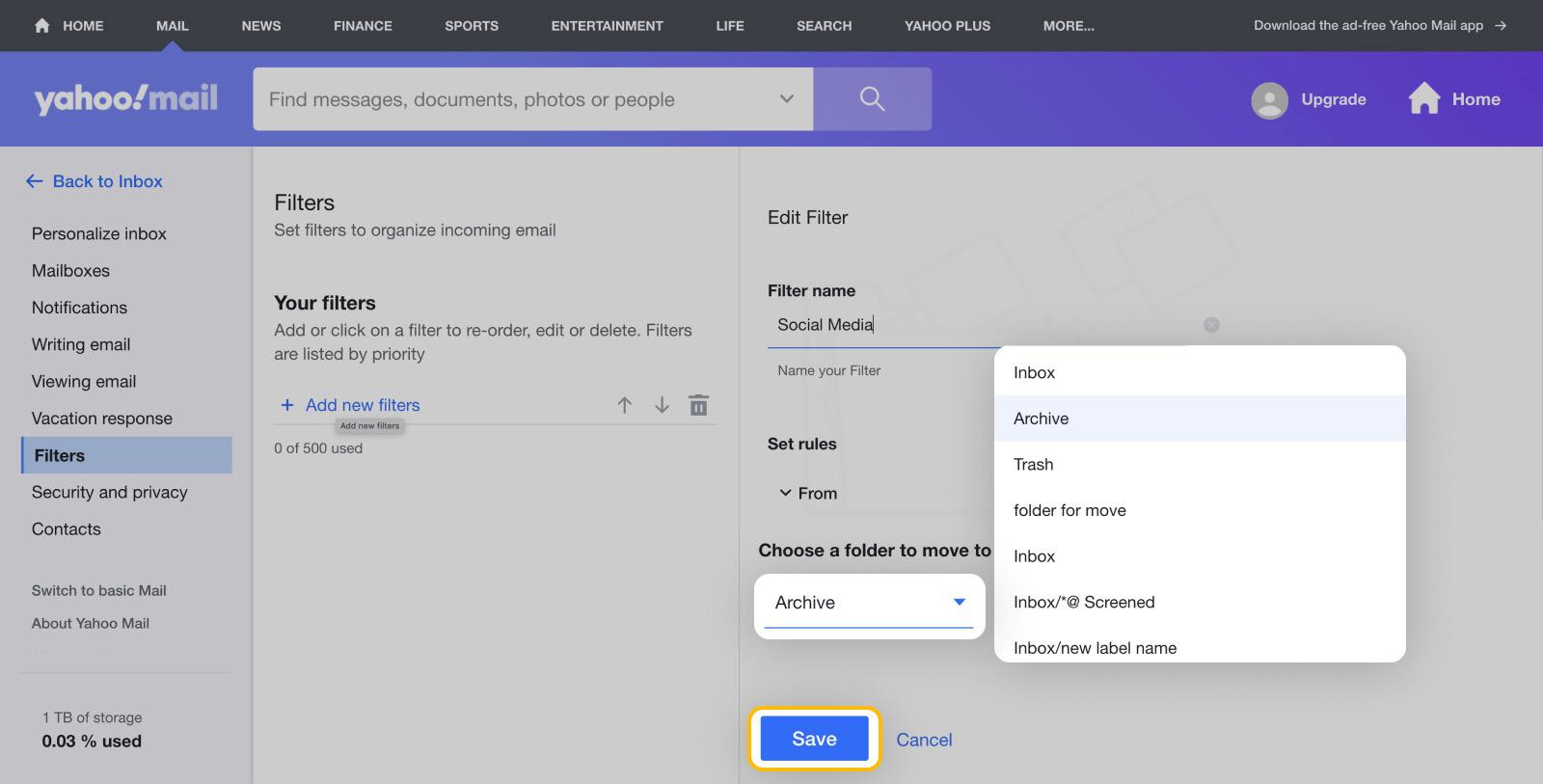Open Viewing email settings
Screen dimensions: 1543x784
84,381
